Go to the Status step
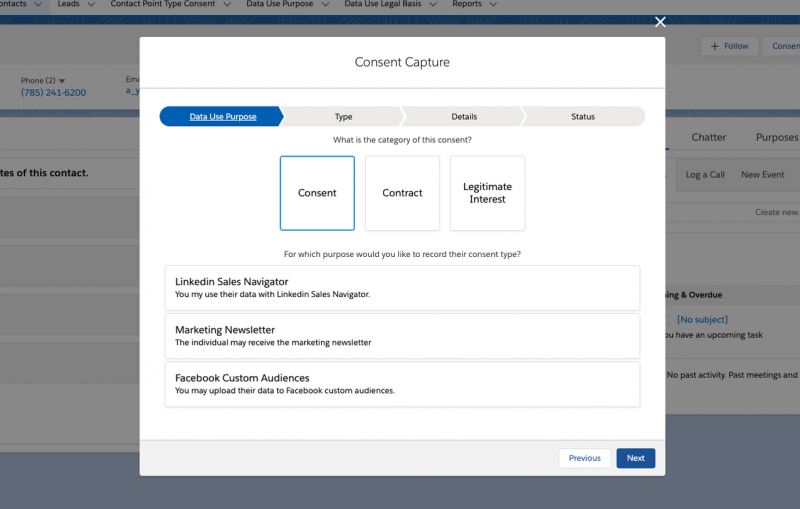Screen dimensions: 800x509 click(x=583, y=116)
